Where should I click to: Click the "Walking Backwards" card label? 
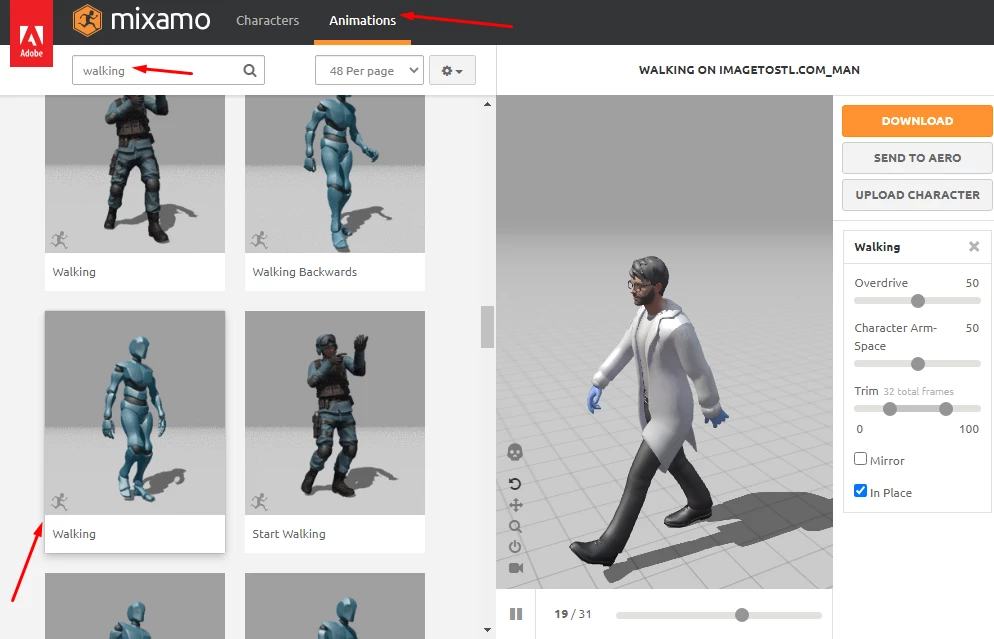[304, 272]
